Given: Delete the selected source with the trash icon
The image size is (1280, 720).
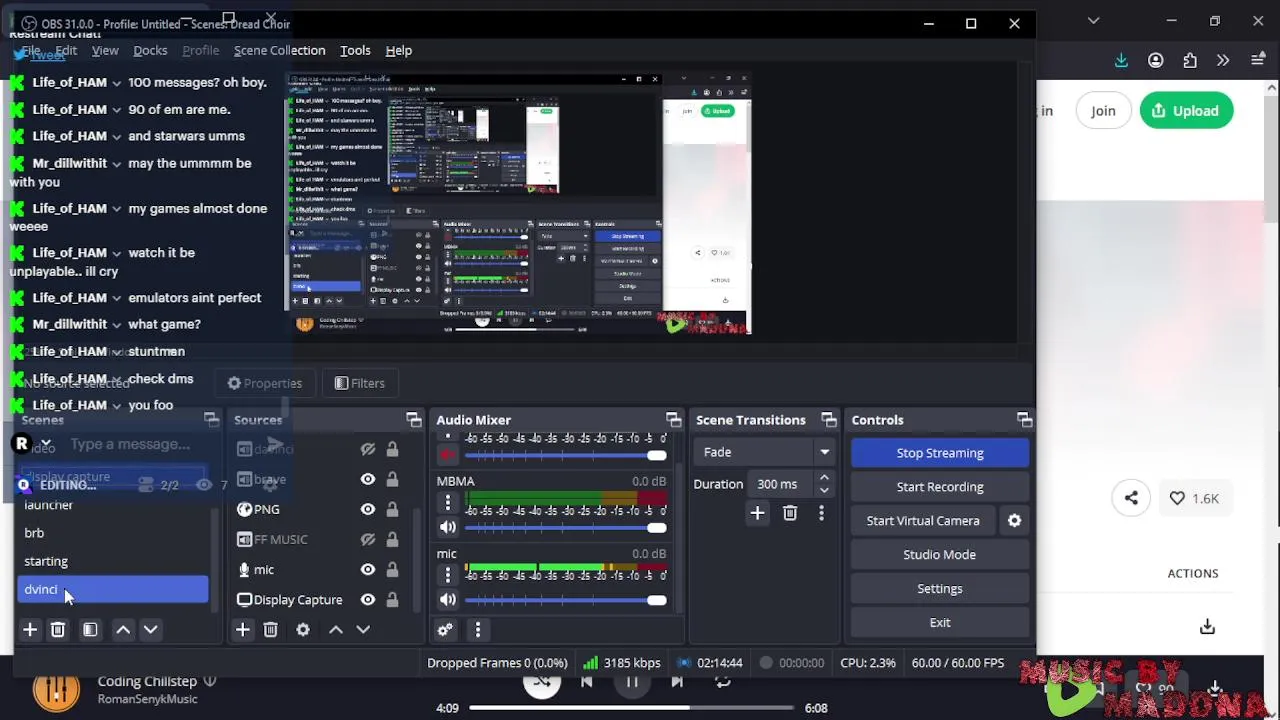Looking at the screenshot, I should (270, 629).
